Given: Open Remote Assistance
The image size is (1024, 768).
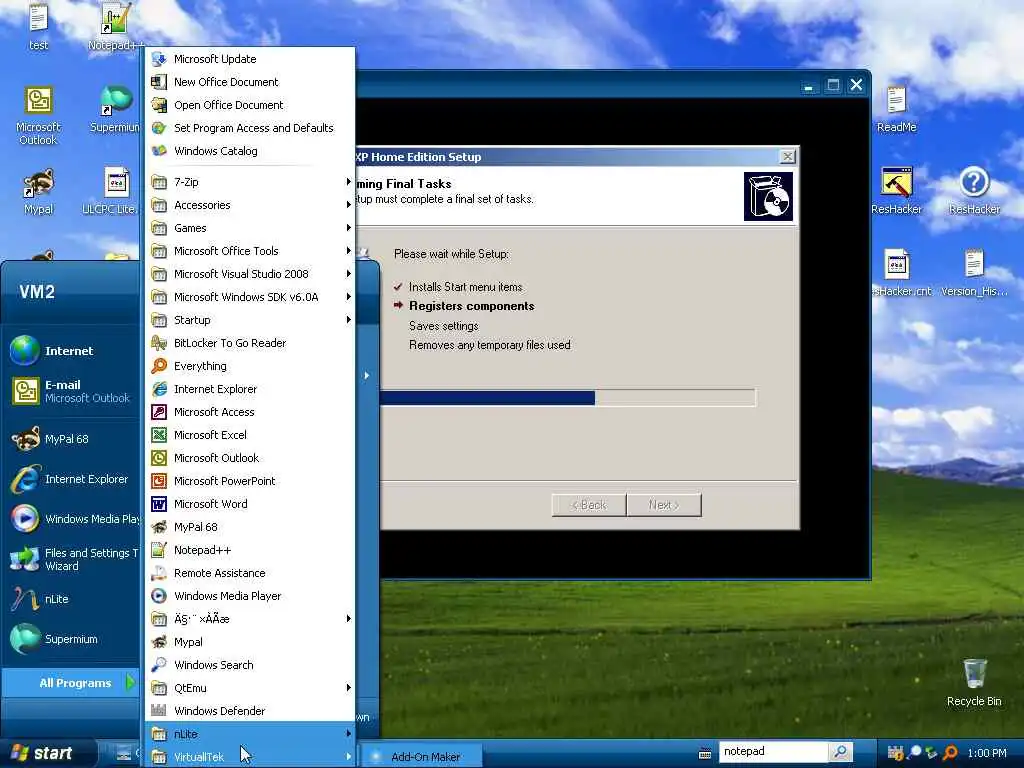Looking at the screenshot, I should click(250, 573).
